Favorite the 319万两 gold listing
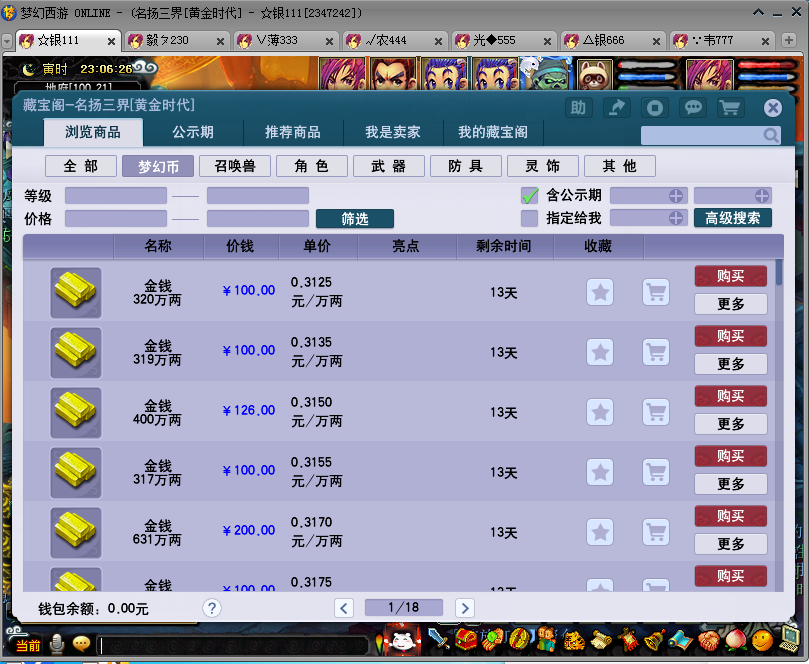809x664 pixels. pyautogui.click(x=600, y=352)
